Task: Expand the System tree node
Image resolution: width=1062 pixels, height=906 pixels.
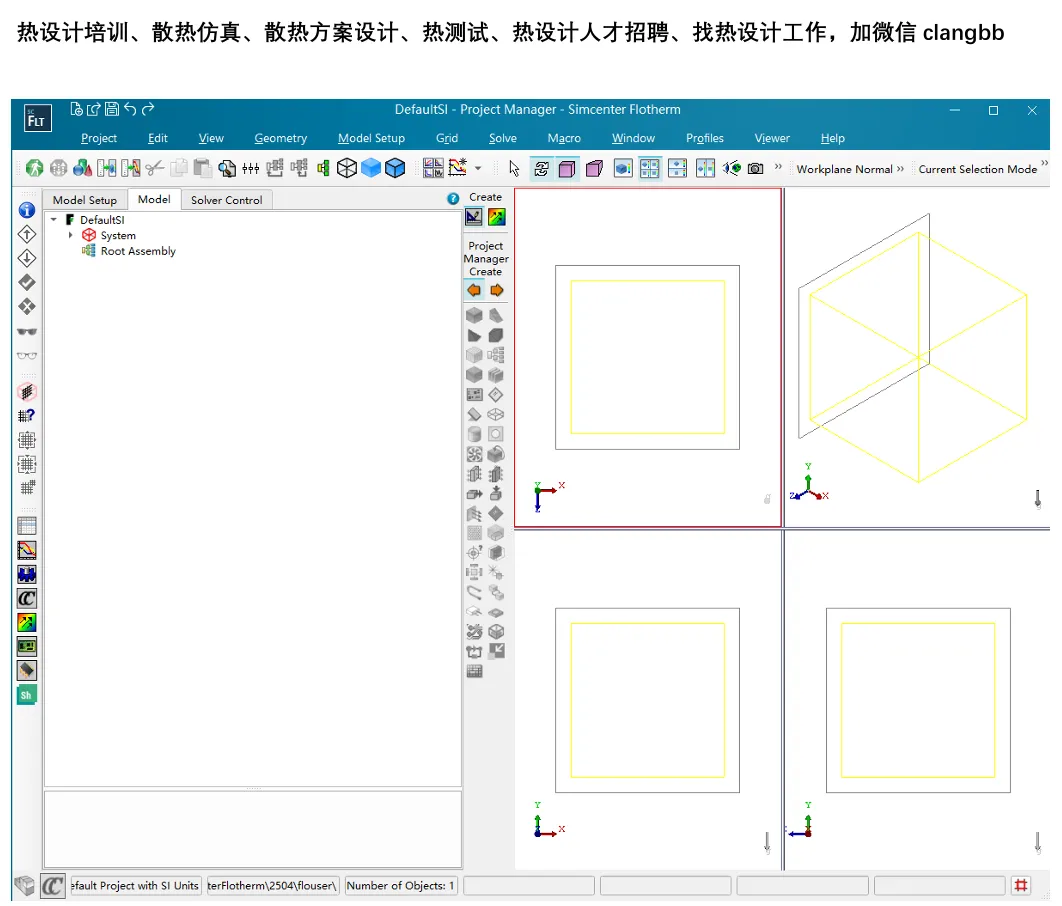Action: coord(70,235)
